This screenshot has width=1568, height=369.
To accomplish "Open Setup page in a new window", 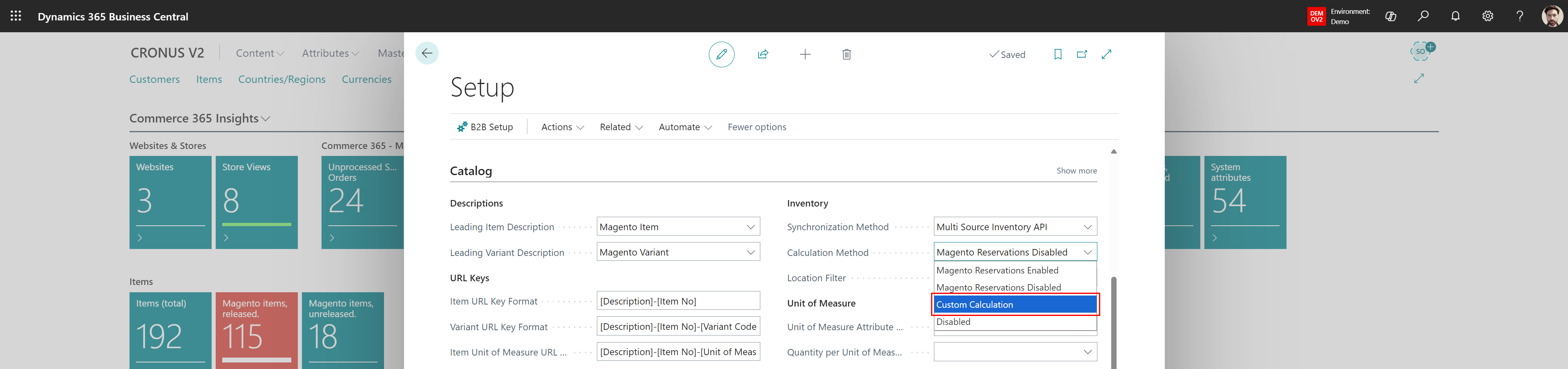I will (x=1082, y=55).
